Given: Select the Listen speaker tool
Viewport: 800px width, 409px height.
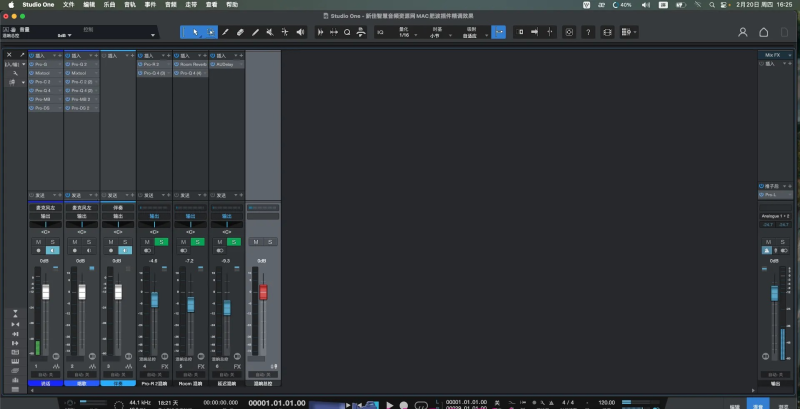Looking at the screenshot, I should click(300, 32).
